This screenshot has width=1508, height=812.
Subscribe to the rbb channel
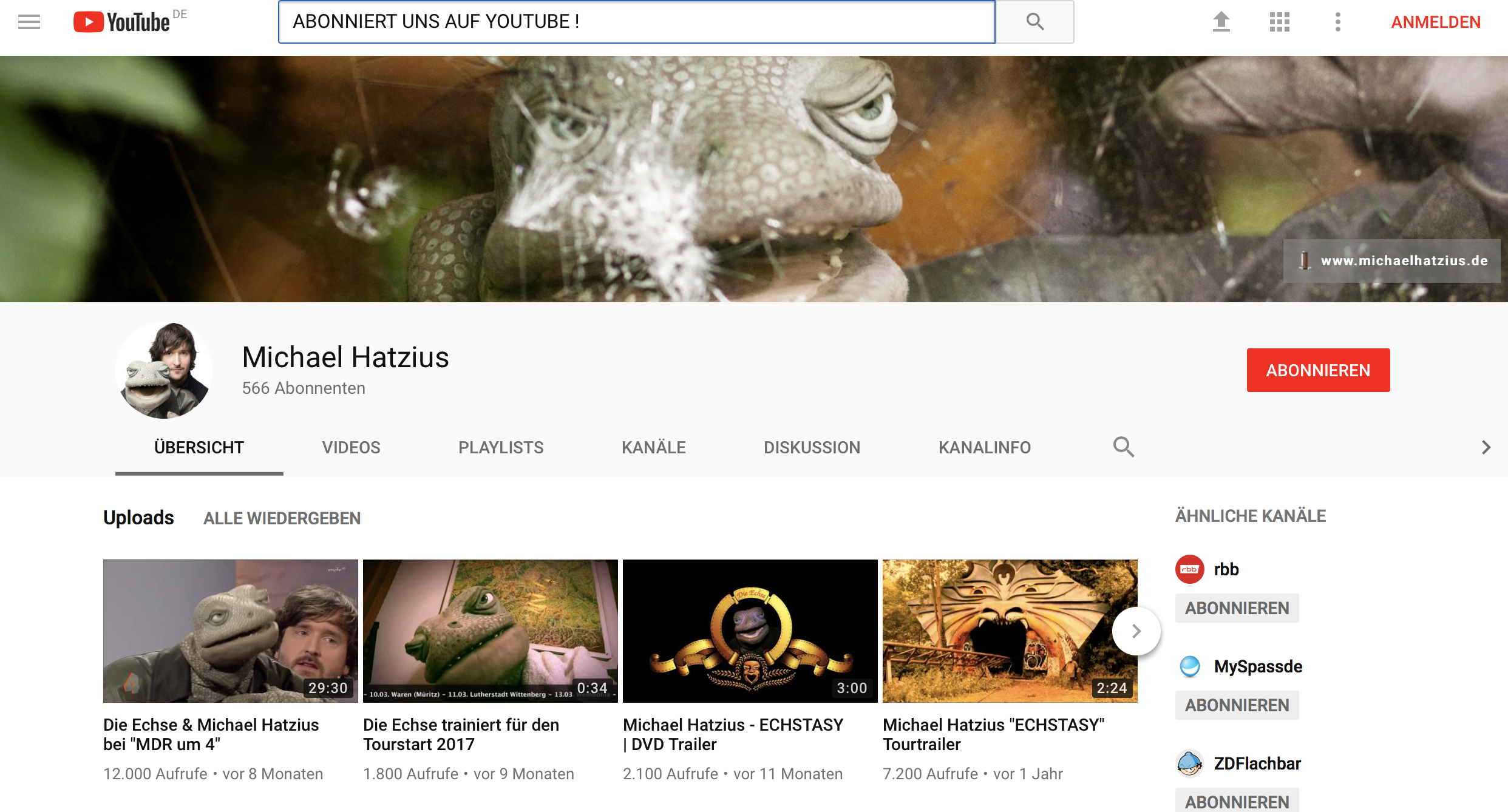tap(1237, 608)
